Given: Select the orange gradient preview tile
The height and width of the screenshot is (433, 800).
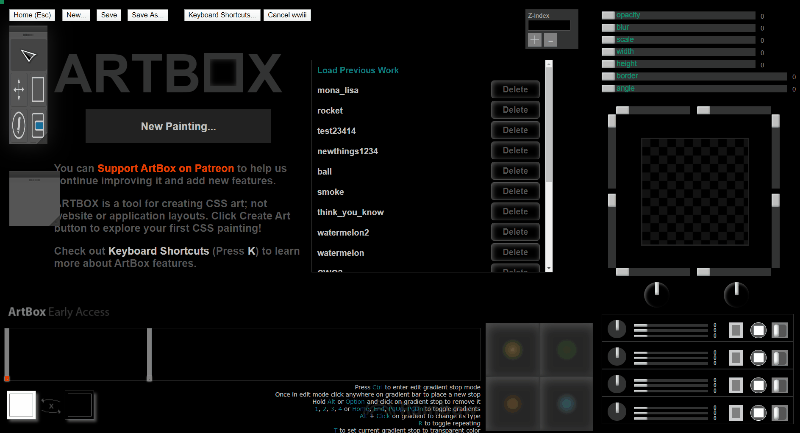Looking at the screenshot, I should [512, 404].
